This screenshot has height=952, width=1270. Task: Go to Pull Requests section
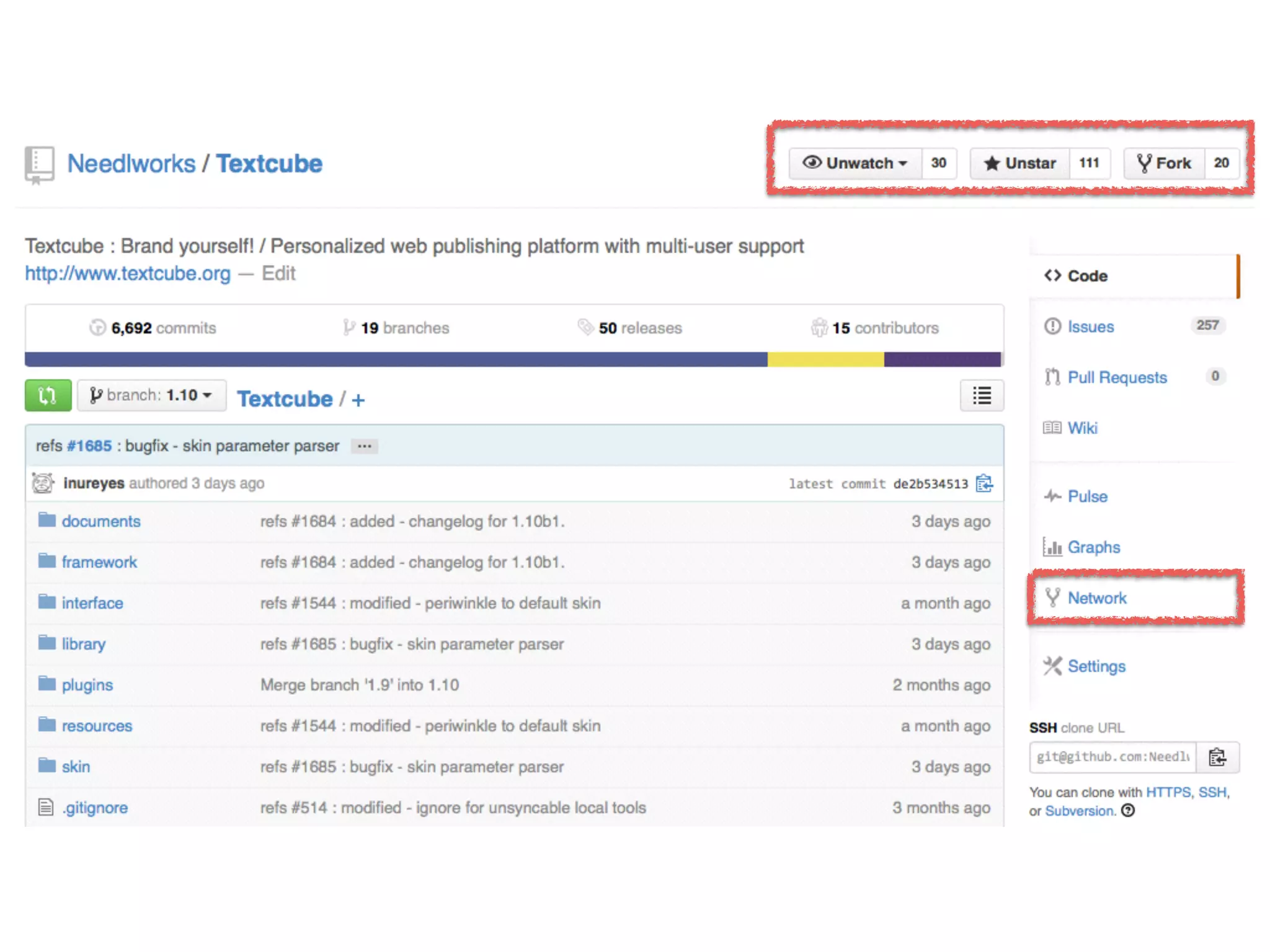coord(1117,377)
